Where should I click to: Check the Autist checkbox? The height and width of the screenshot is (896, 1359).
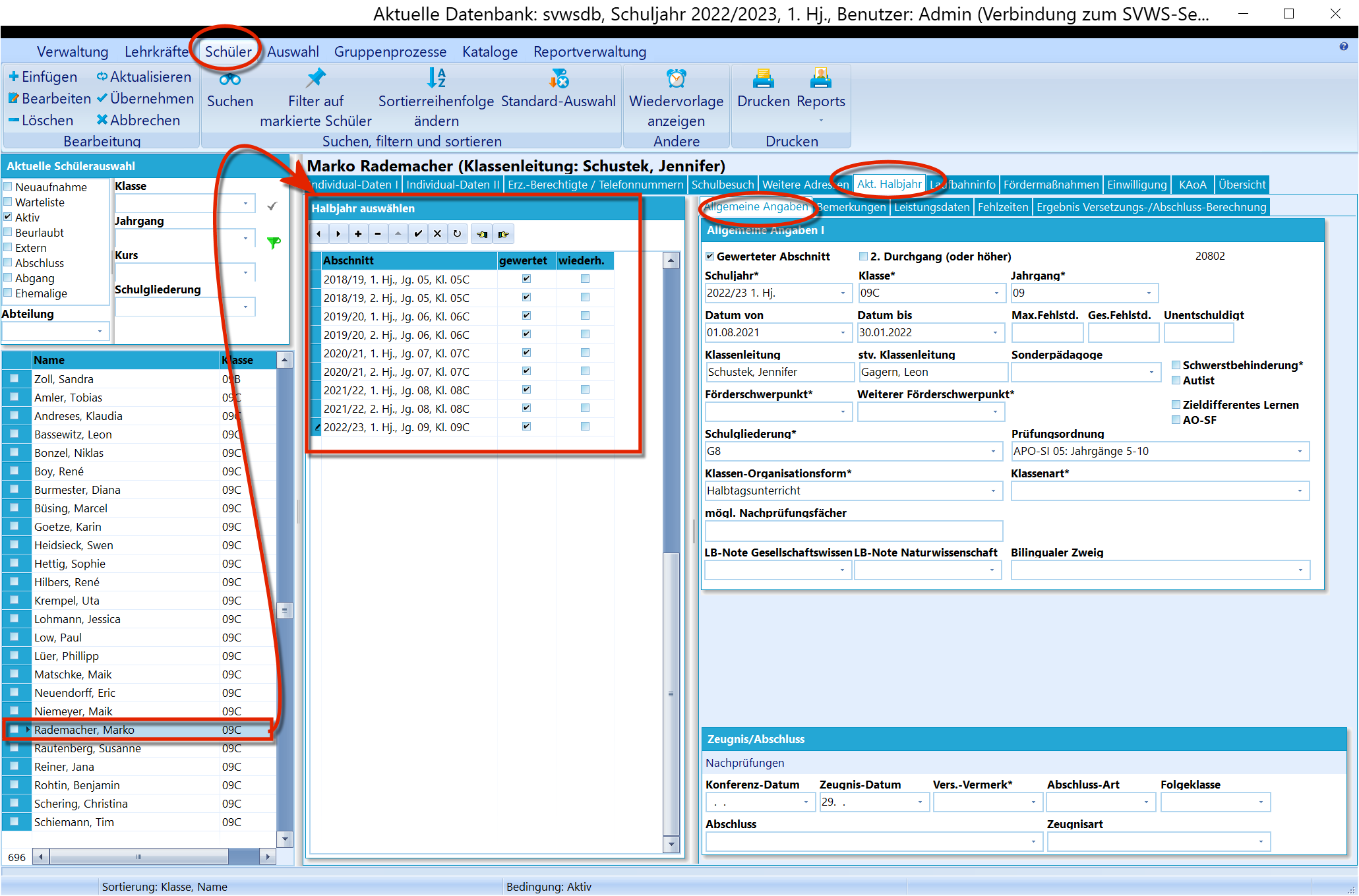coord(1176,380)
